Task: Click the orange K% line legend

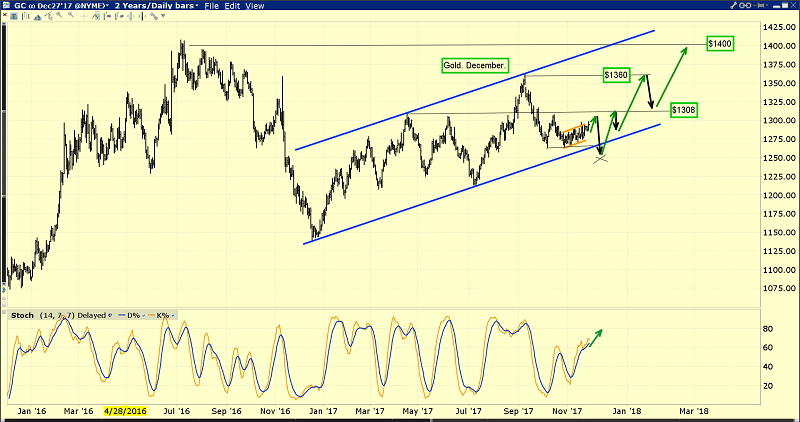Action: [161, 315]
